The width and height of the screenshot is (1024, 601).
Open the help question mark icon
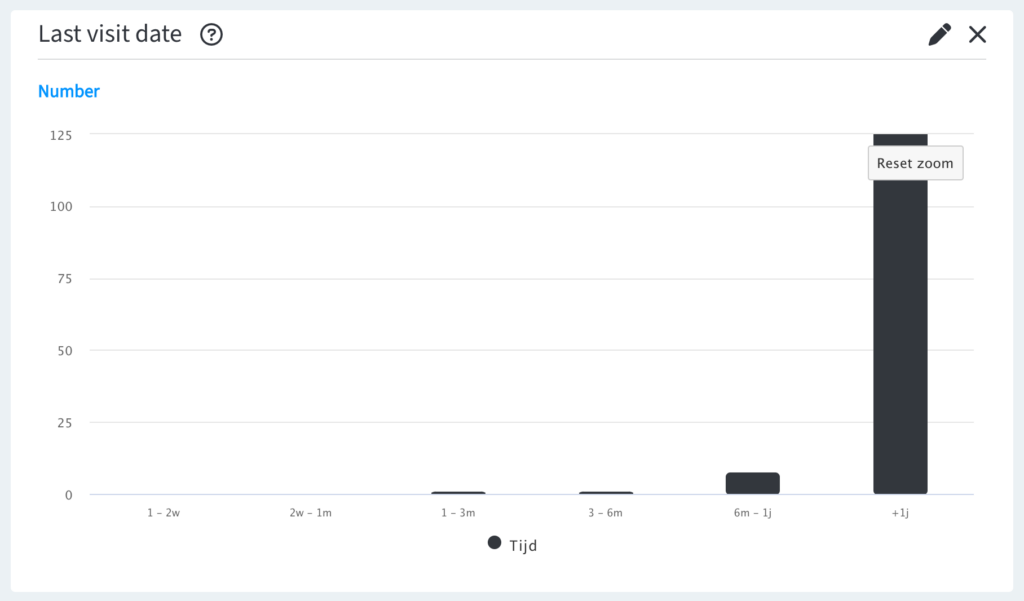point(211,34)
